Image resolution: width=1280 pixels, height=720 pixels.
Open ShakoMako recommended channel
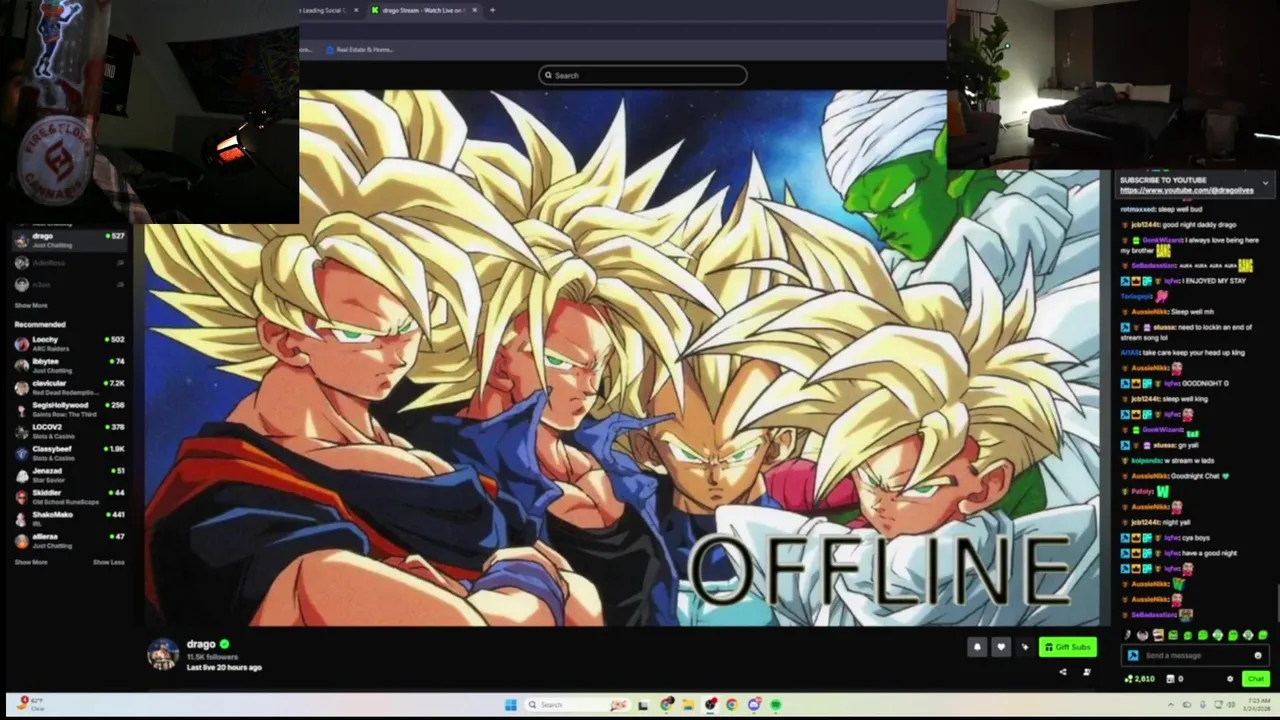[x=70, y=518]
